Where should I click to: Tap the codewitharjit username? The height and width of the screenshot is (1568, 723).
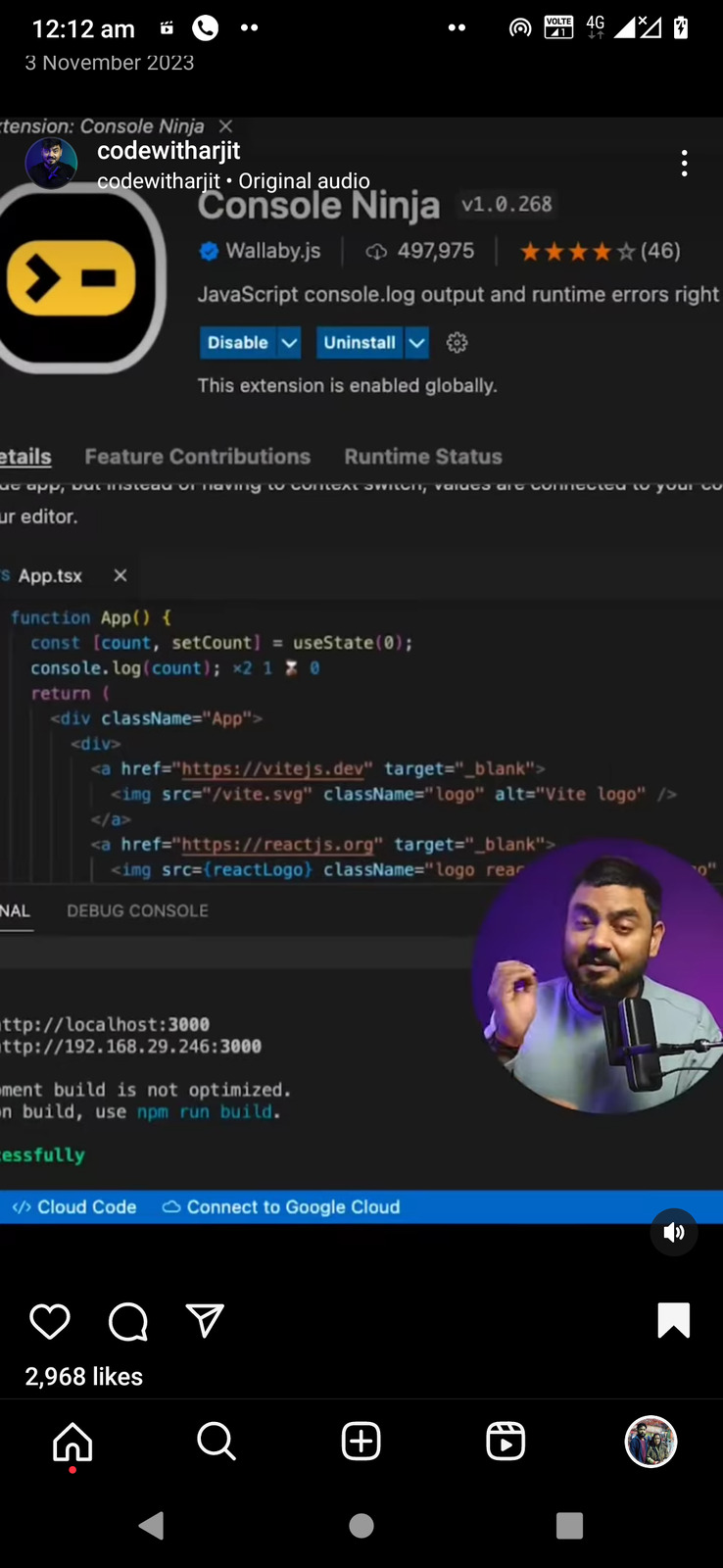point(169,151)
